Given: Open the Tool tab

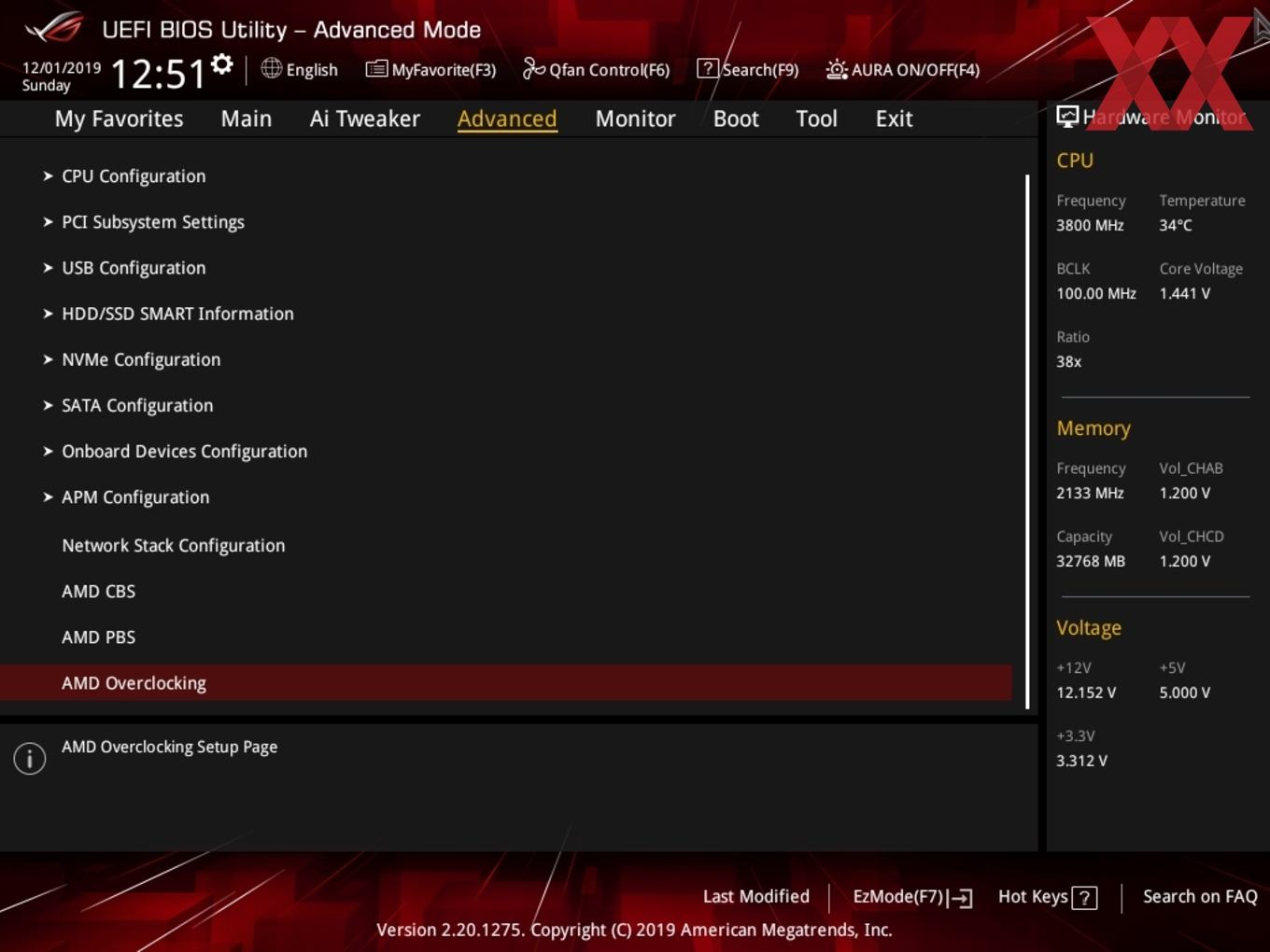Looking at the screenshot, I should point(816,119).
